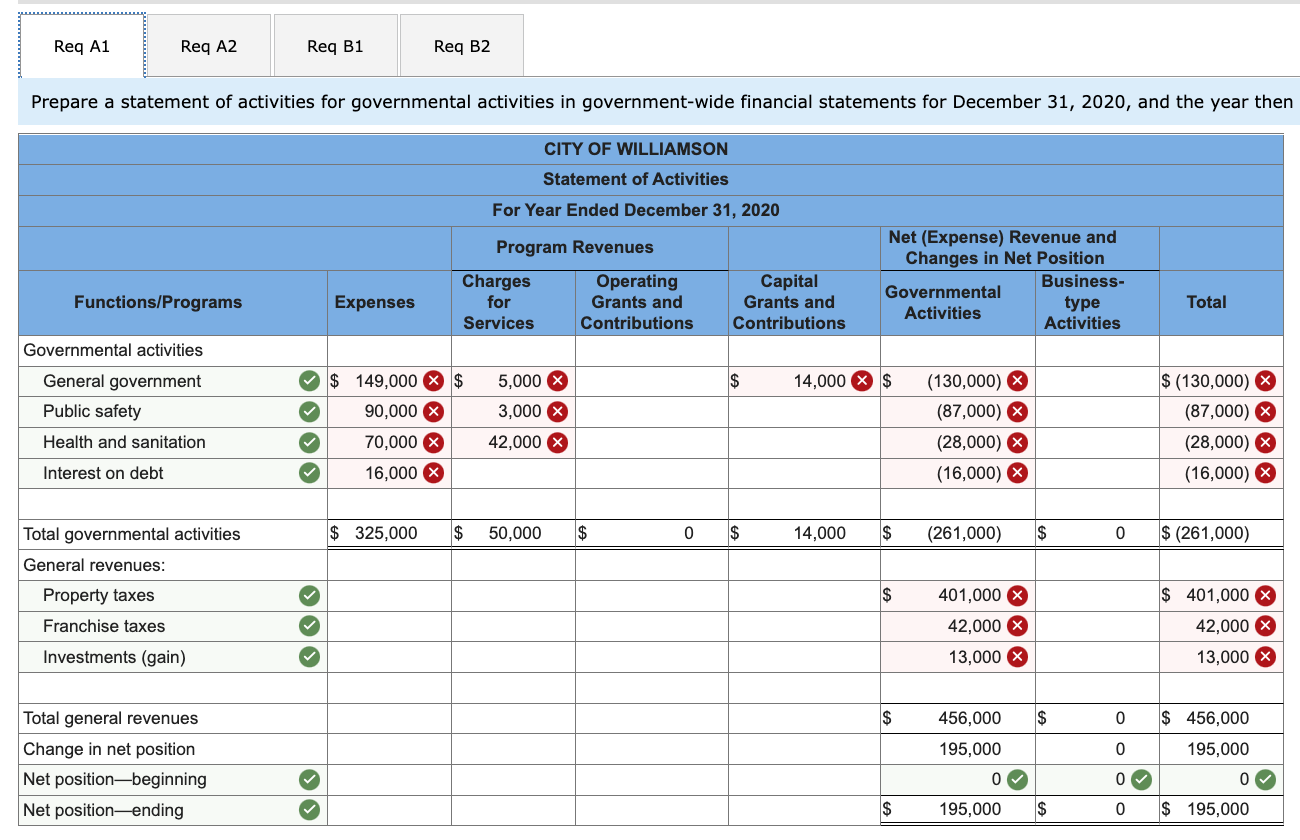The height and width of the screenshot is (840, 1300).
Task: Go to the Req B2 tab
Action: 462,46
